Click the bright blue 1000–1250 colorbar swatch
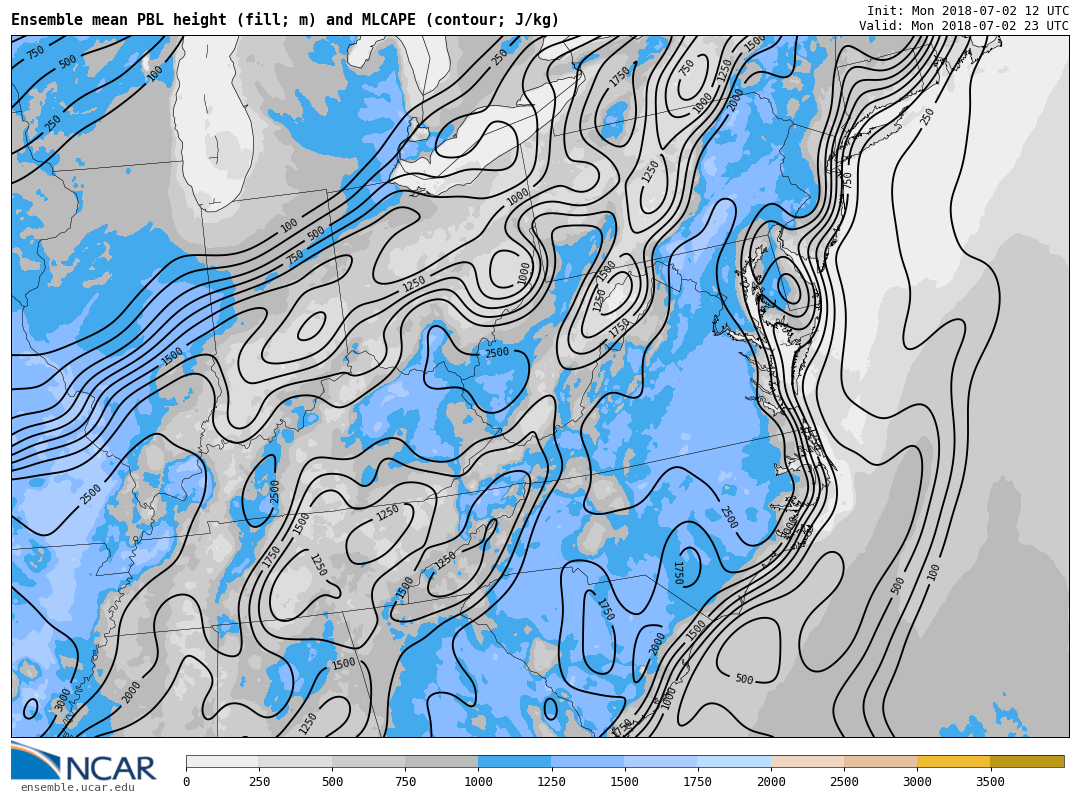 [514, 761]
